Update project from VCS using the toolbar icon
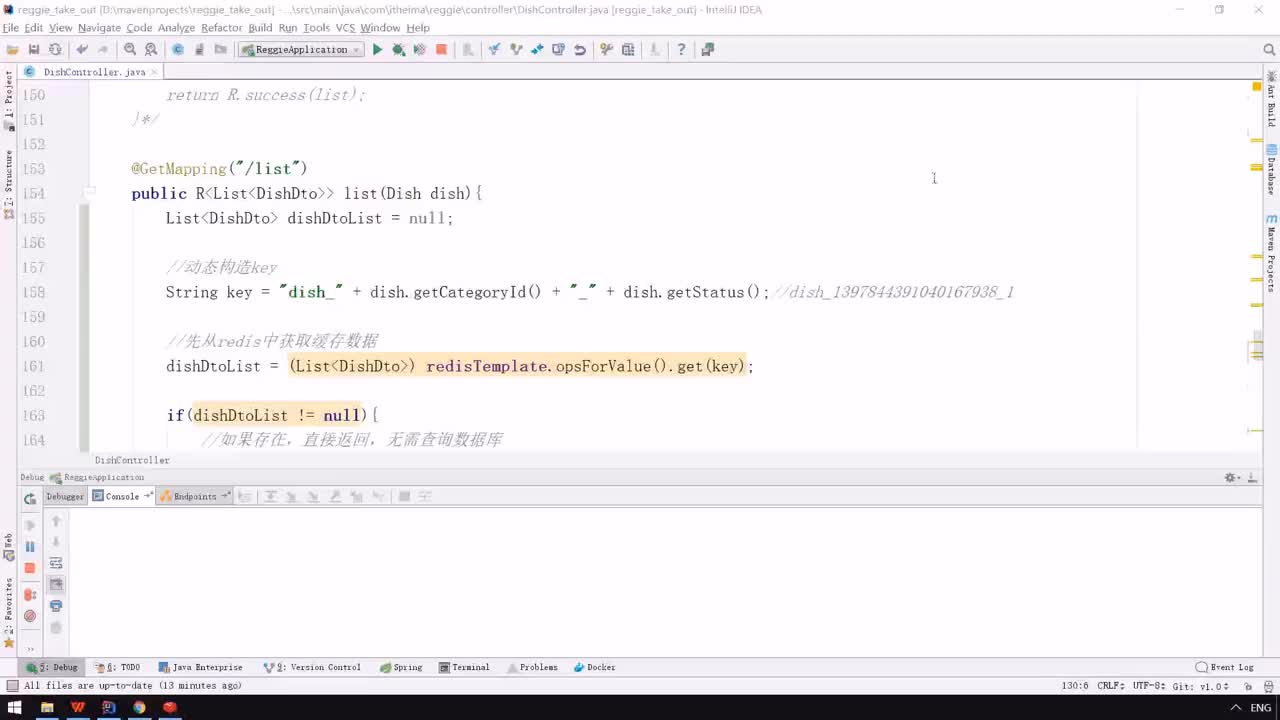 click(494, 49)
